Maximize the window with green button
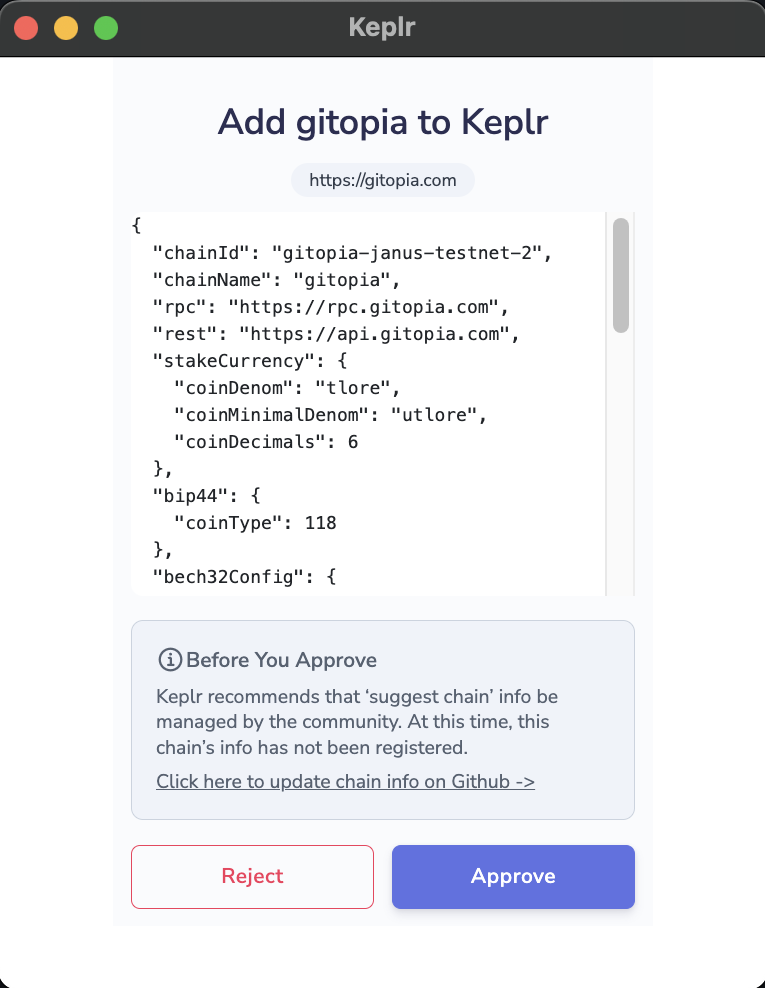The width and height of the screenshot is (765, 988). point(106,28)
